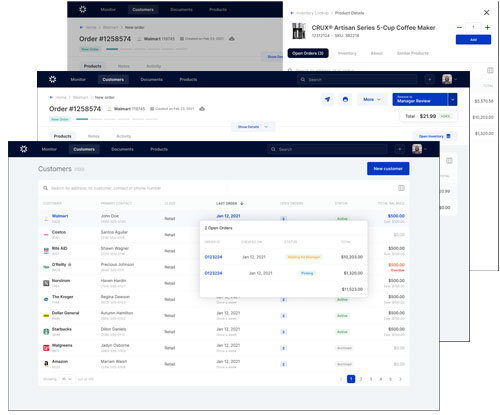Open user avatar in Order window
This screenshot has width=500, height=415.
tap(447, 79)
